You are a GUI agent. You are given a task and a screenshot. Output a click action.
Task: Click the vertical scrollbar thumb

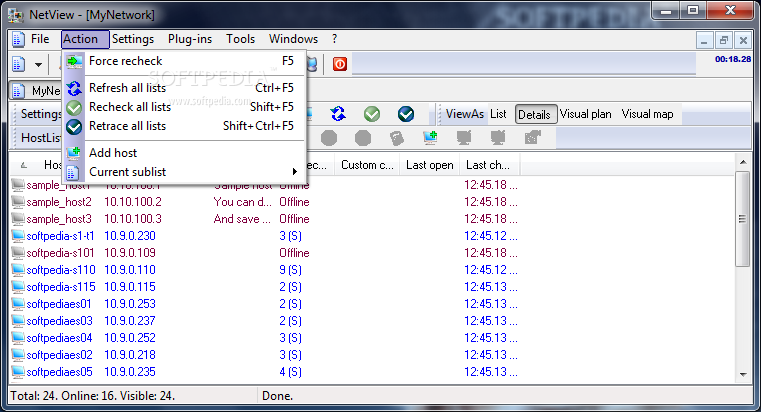[743, 218]
